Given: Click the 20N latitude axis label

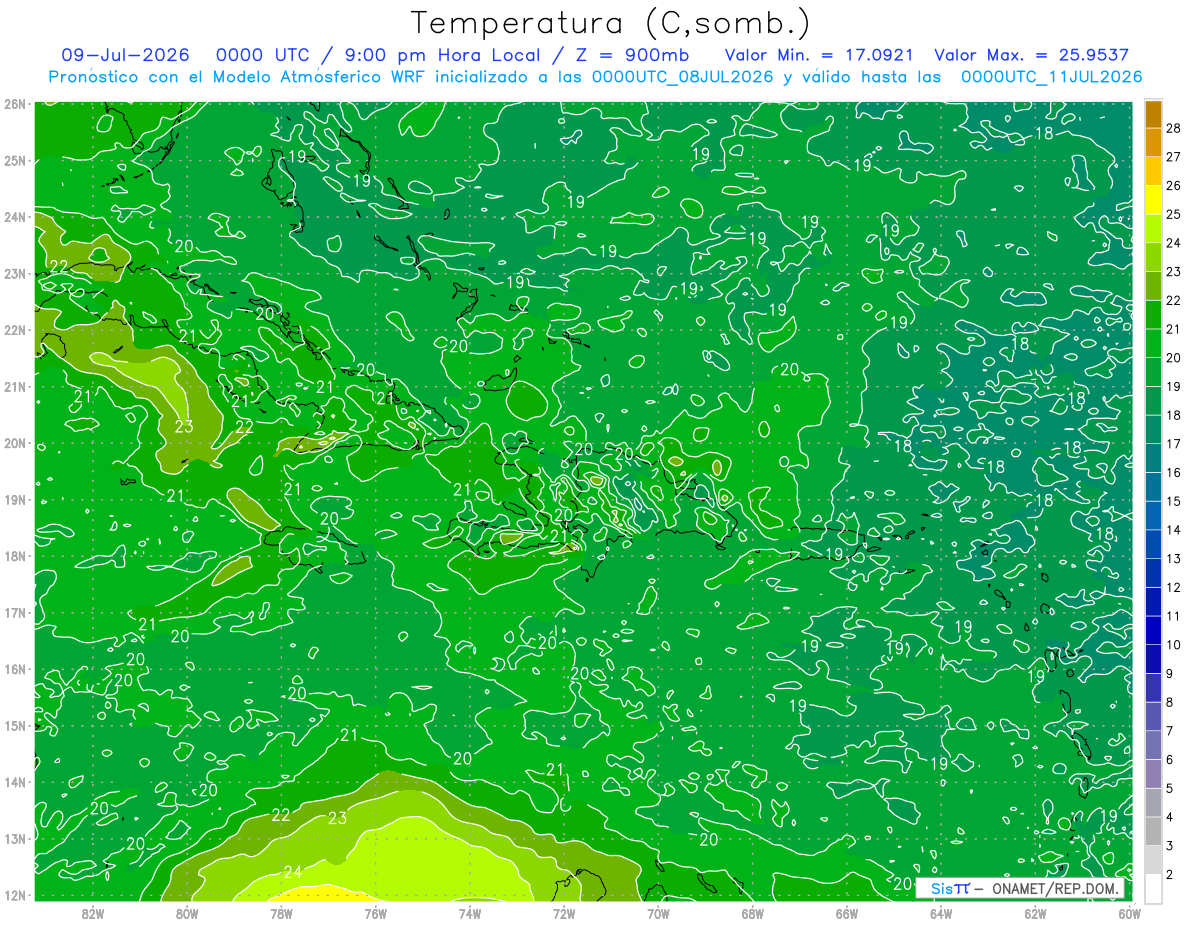Looking at the screenshot, I should coord(14,443).
